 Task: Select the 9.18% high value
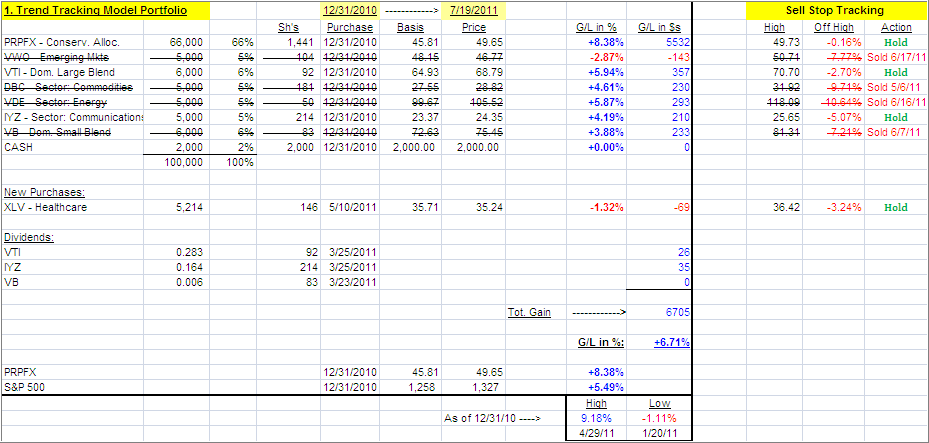597,418
